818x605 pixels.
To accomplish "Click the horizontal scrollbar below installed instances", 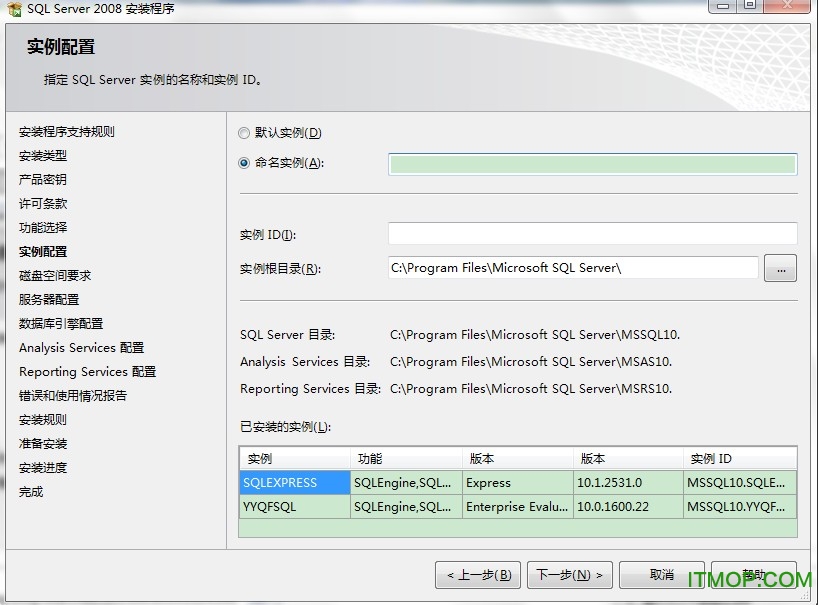I will pos(520,527).
